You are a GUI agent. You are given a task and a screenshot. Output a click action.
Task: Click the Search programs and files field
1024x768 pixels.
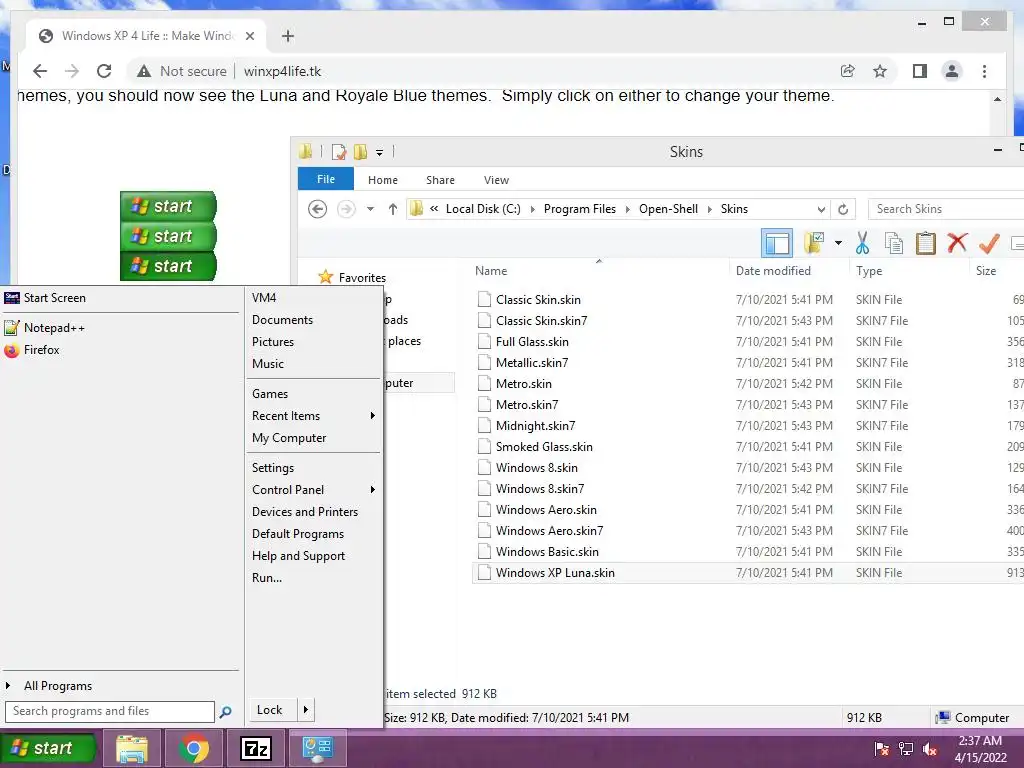pyautogui.click(x=110, y=711)
